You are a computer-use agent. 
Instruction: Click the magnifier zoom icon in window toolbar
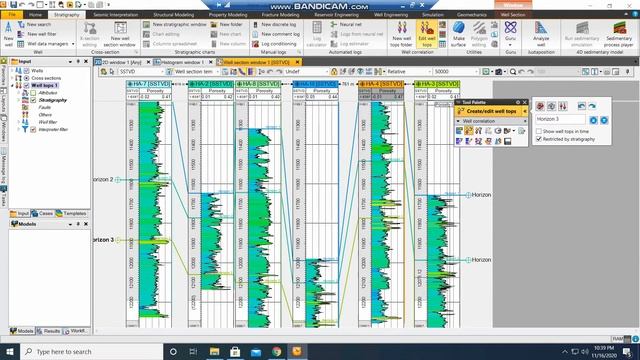coord(513,72)
